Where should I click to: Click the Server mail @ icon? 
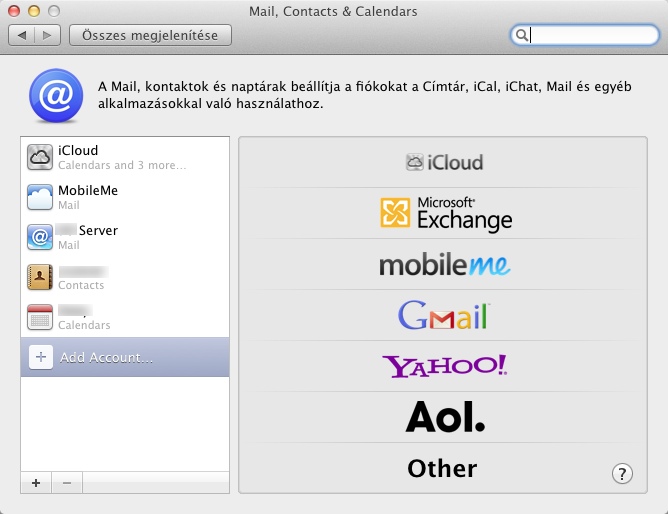pos(40,237)
